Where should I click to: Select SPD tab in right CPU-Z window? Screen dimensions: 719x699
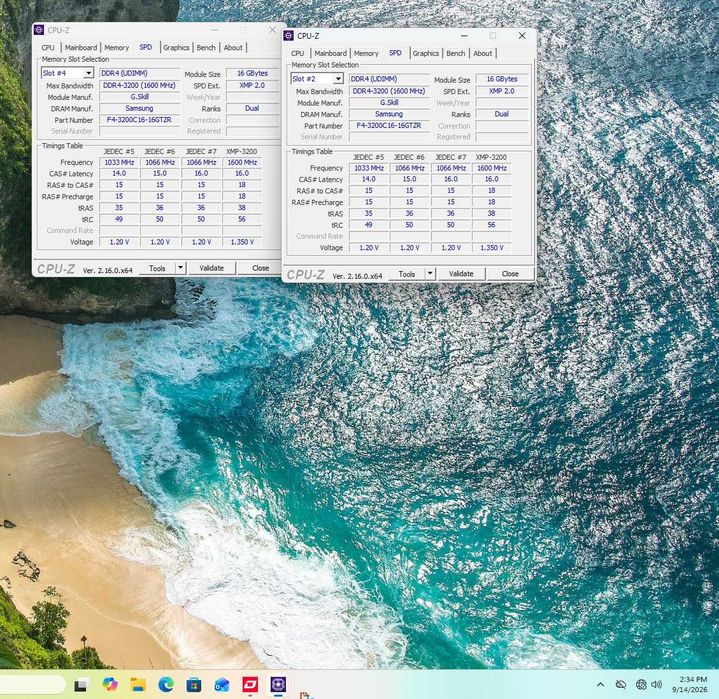coord(395,53)
